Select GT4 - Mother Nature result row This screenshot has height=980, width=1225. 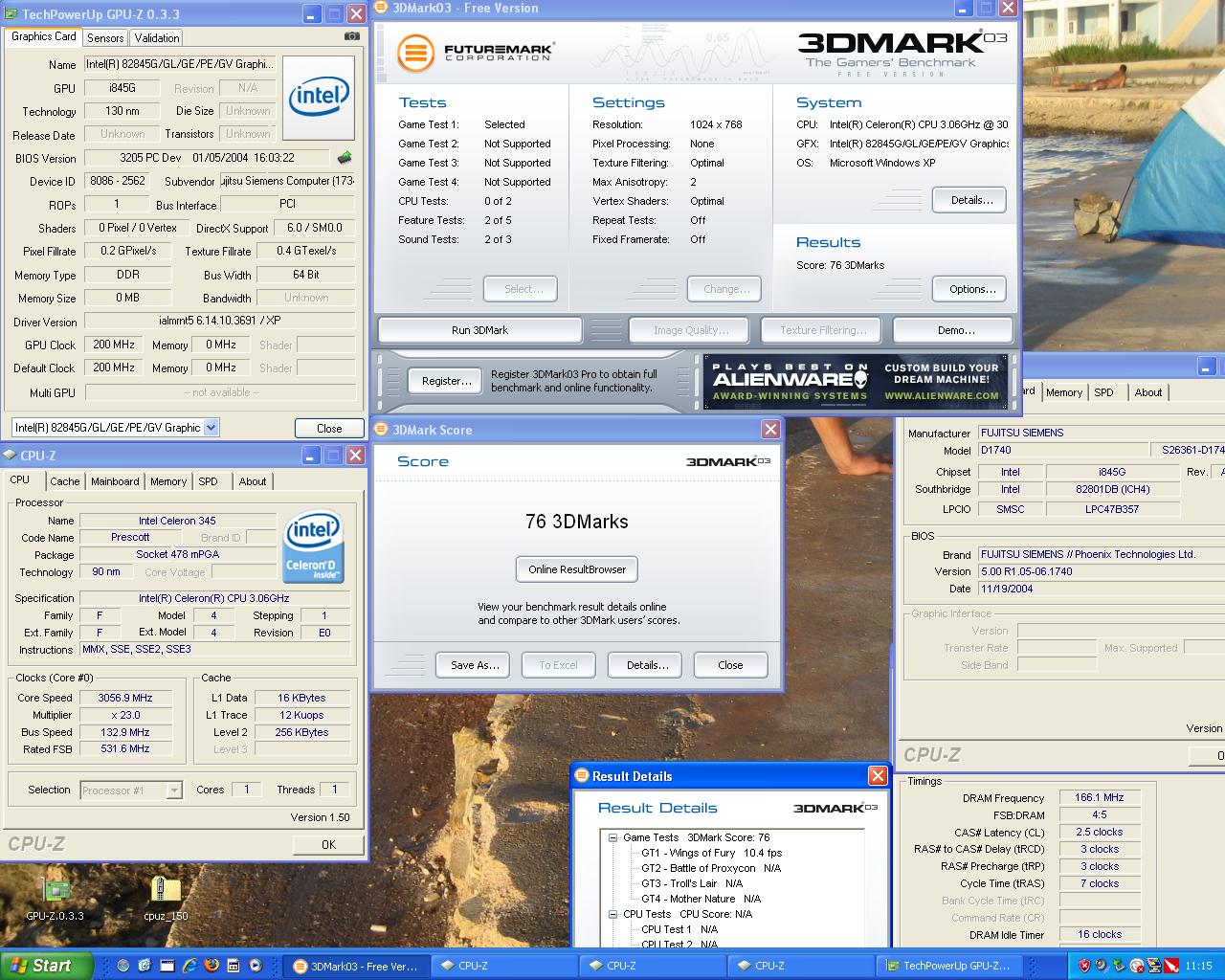(x=702, y=899)
